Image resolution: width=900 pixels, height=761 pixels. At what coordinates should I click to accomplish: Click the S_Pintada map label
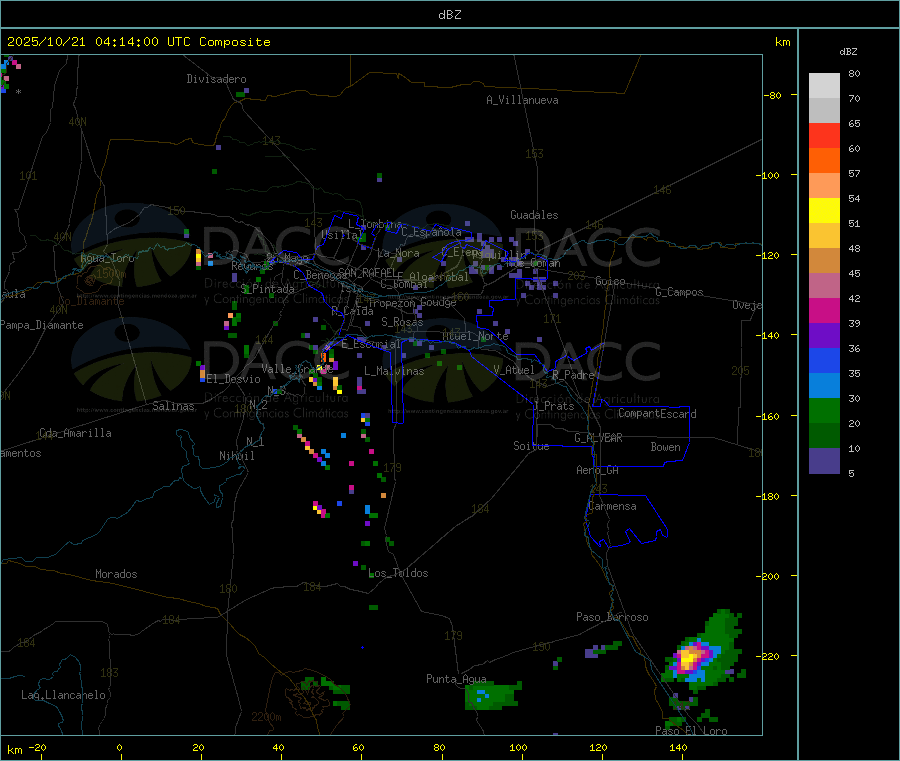(267, 289)
